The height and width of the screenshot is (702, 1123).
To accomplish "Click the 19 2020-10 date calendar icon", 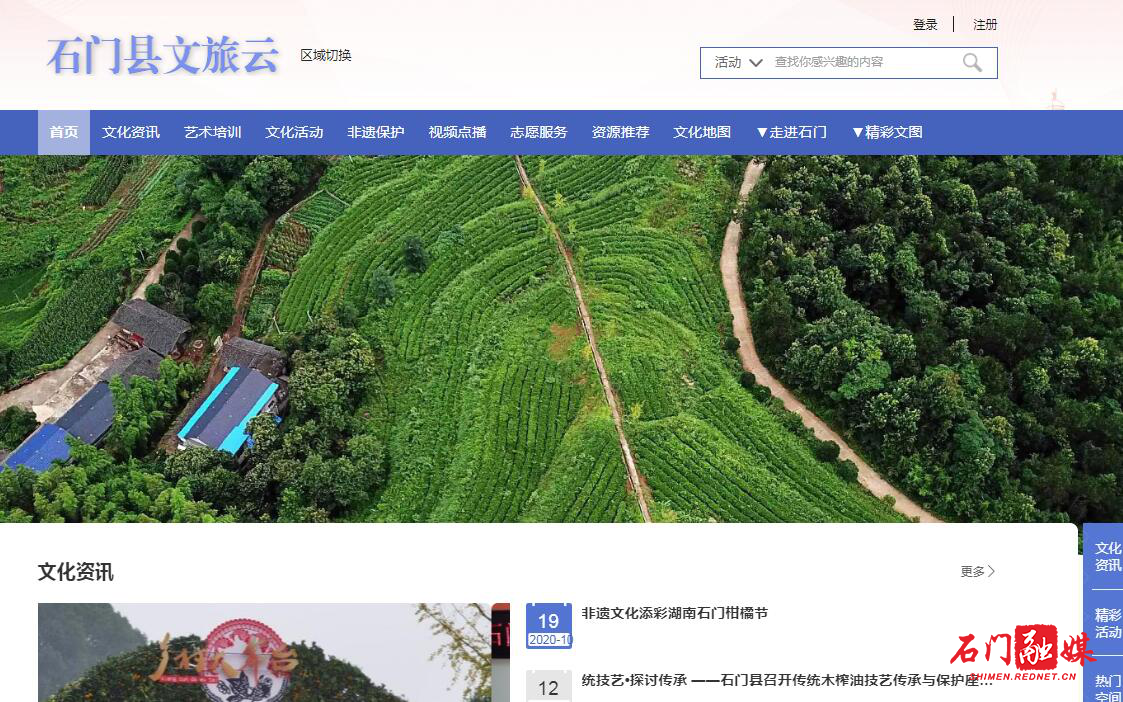I will point(549,625).
